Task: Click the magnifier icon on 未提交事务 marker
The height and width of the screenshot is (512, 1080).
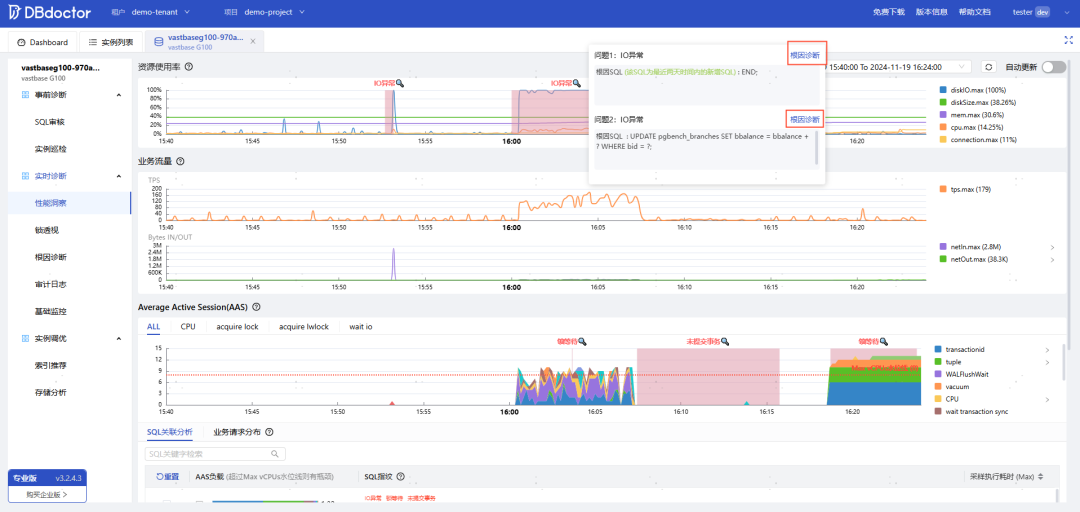Action: pyautogui.click(x=725, y=341)
